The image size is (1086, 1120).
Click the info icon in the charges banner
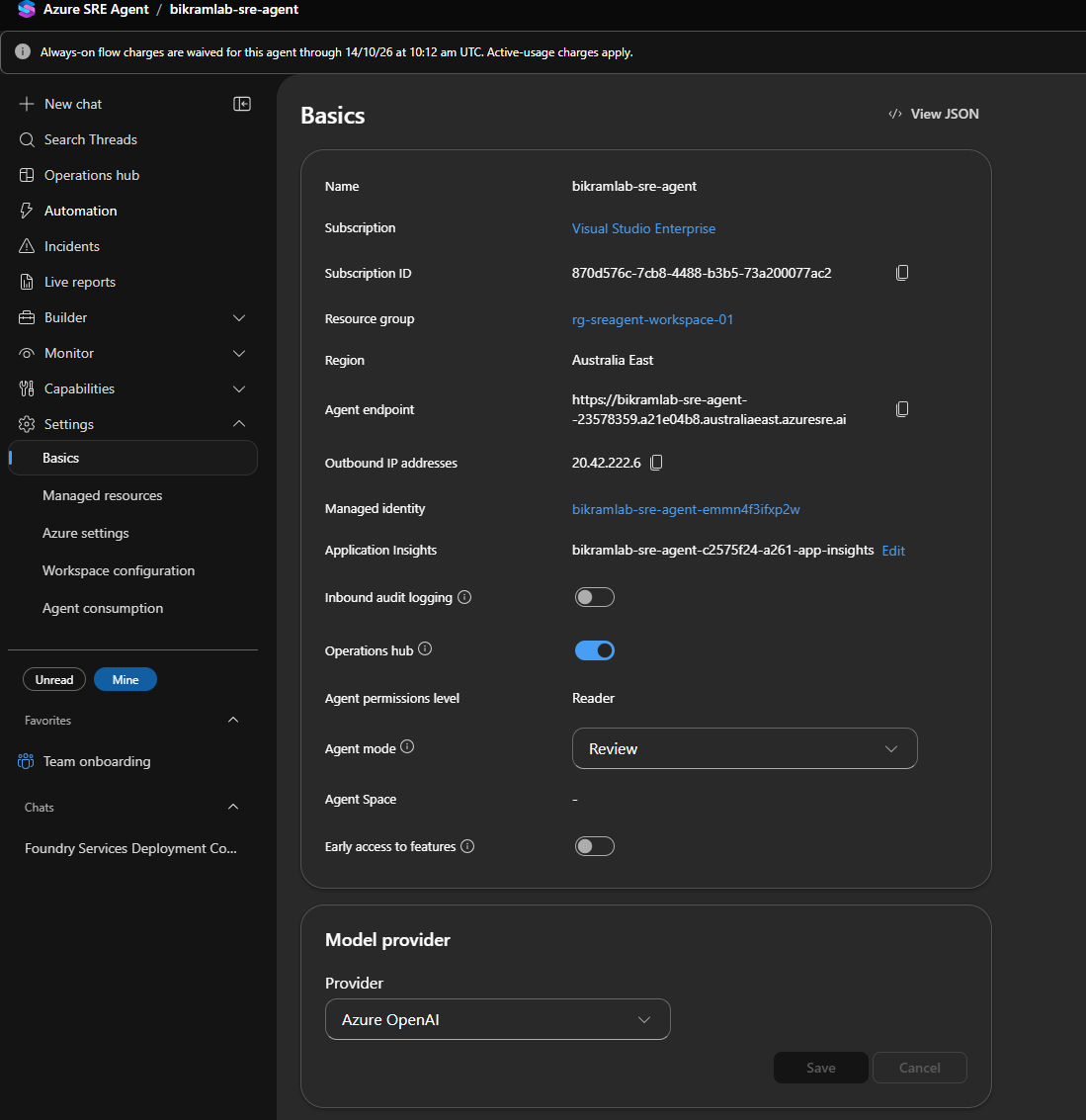click(23, 51)
